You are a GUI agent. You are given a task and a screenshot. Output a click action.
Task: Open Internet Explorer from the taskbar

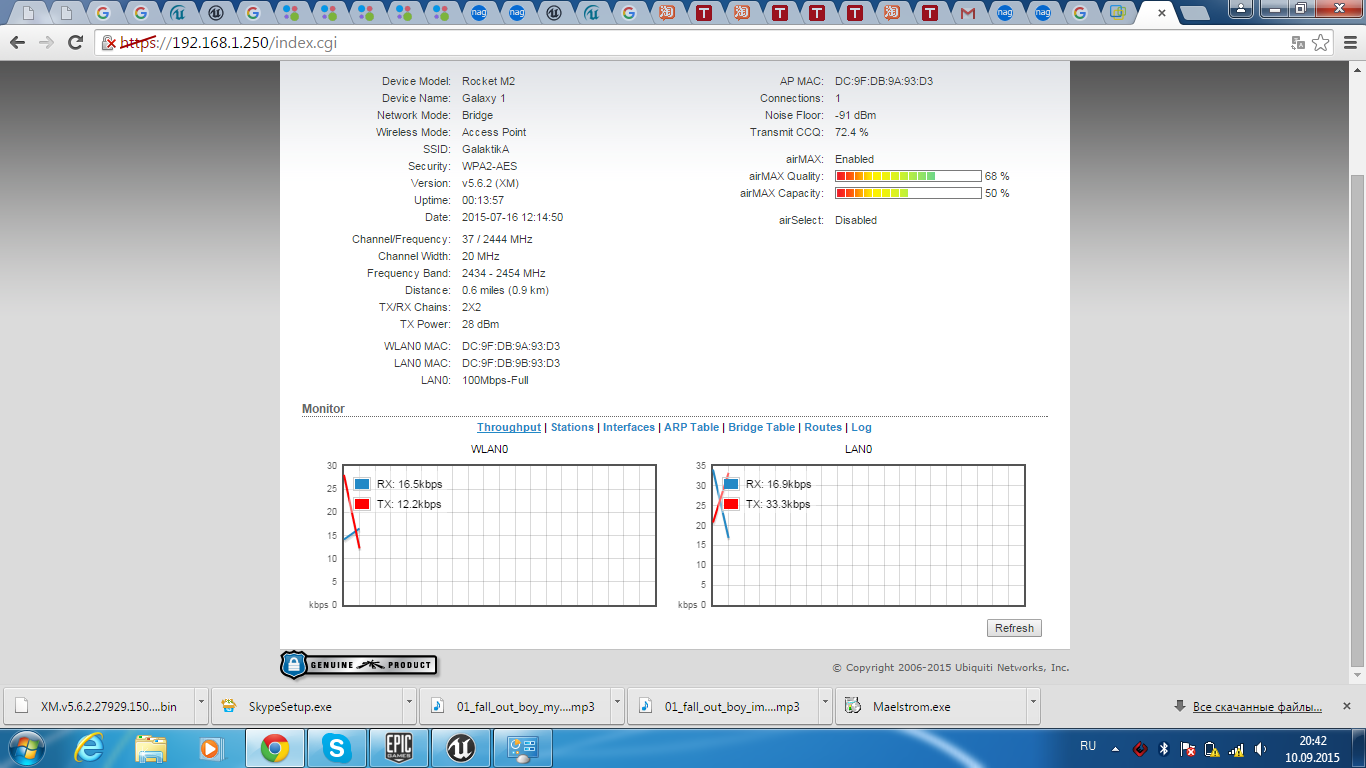pos(90,748)
